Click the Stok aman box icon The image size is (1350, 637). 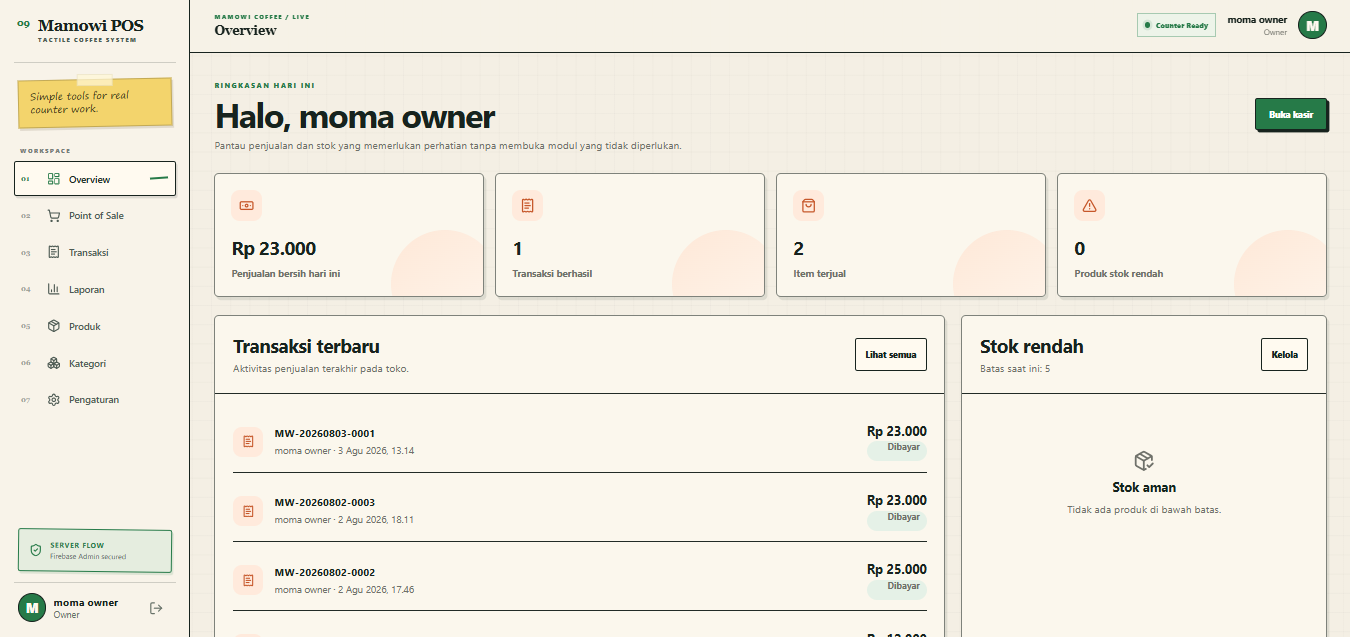[x=1144, y=460]
